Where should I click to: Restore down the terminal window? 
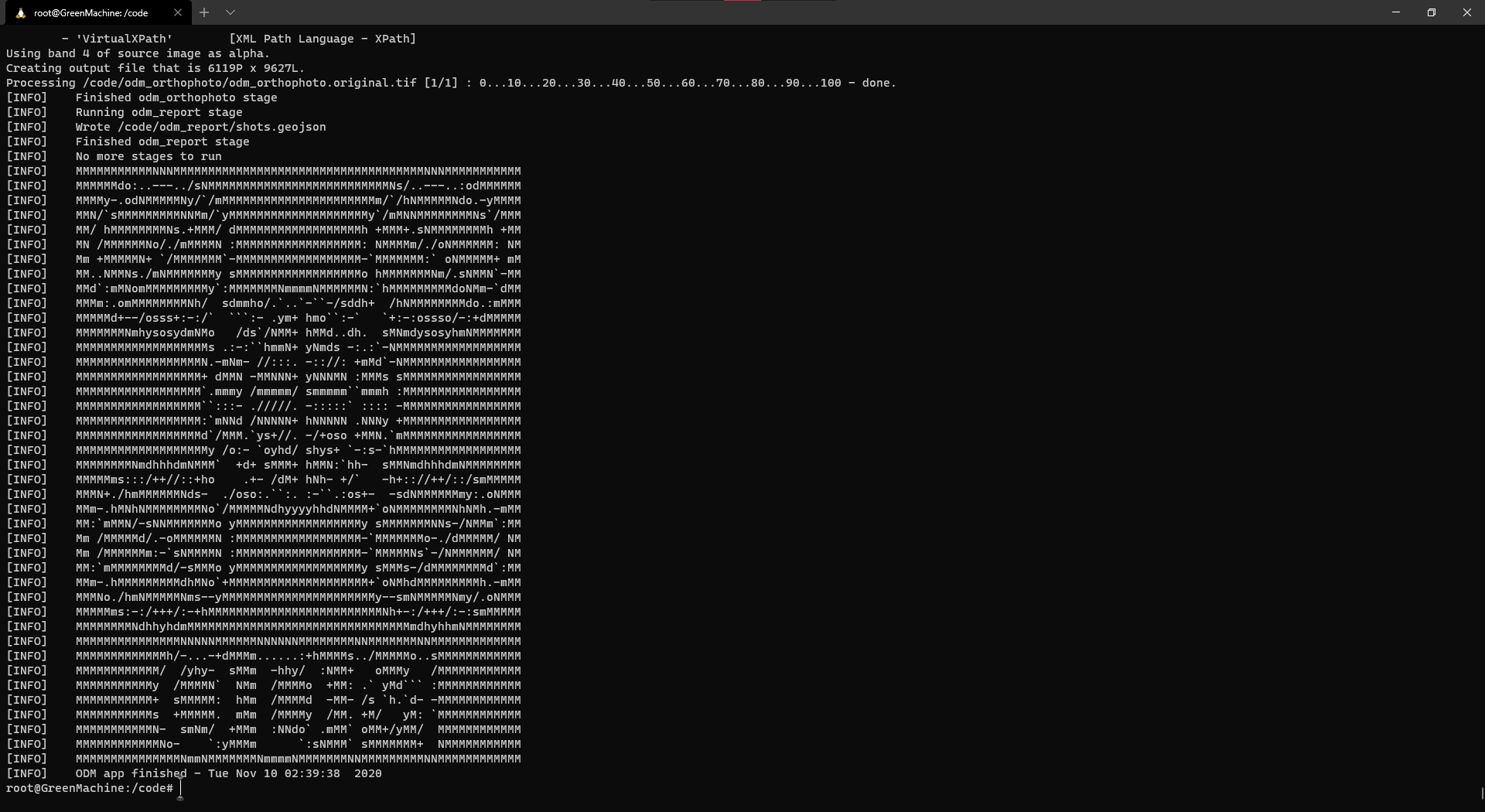point(1431,12)
